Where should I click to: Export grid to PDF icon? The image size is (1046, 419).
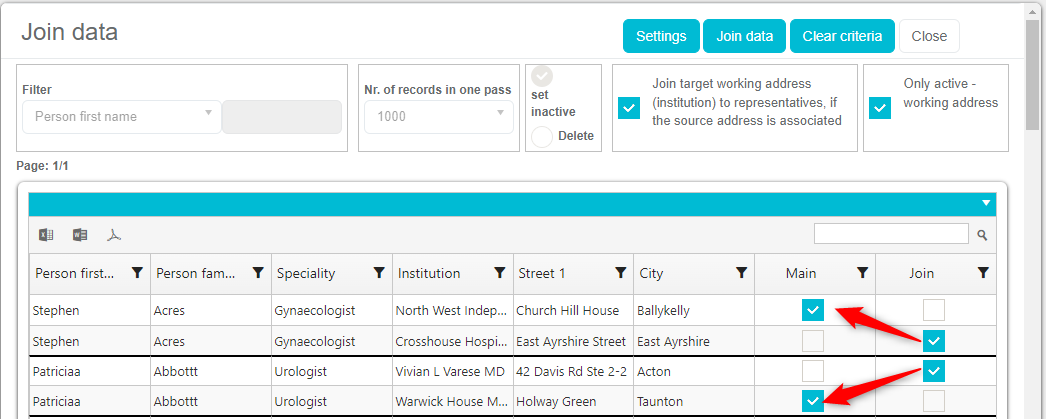pos(115,235)
